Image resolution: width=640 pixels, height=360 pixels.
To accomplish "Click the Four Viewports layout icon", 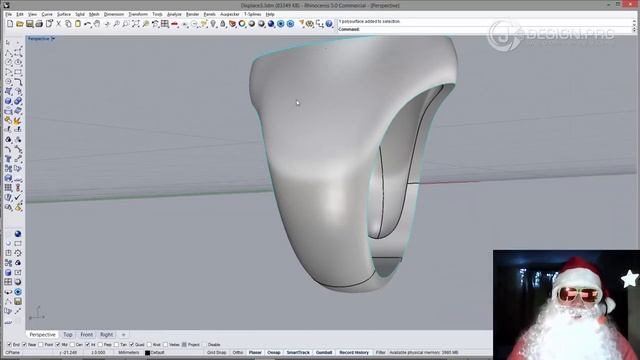I will tap(165, 24).
